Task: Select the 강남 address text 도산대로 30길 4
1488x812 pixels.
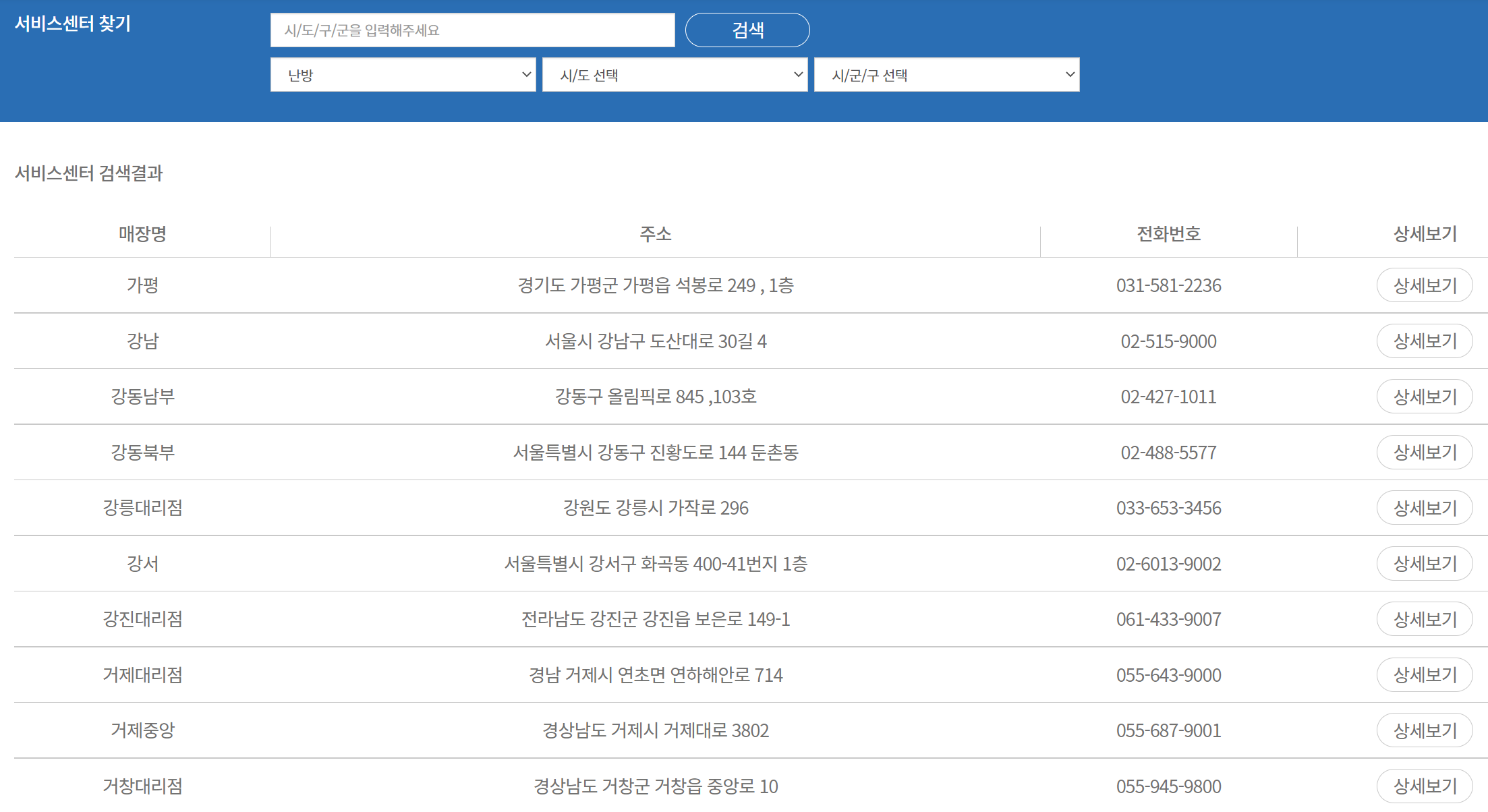Action: [708, 341]
